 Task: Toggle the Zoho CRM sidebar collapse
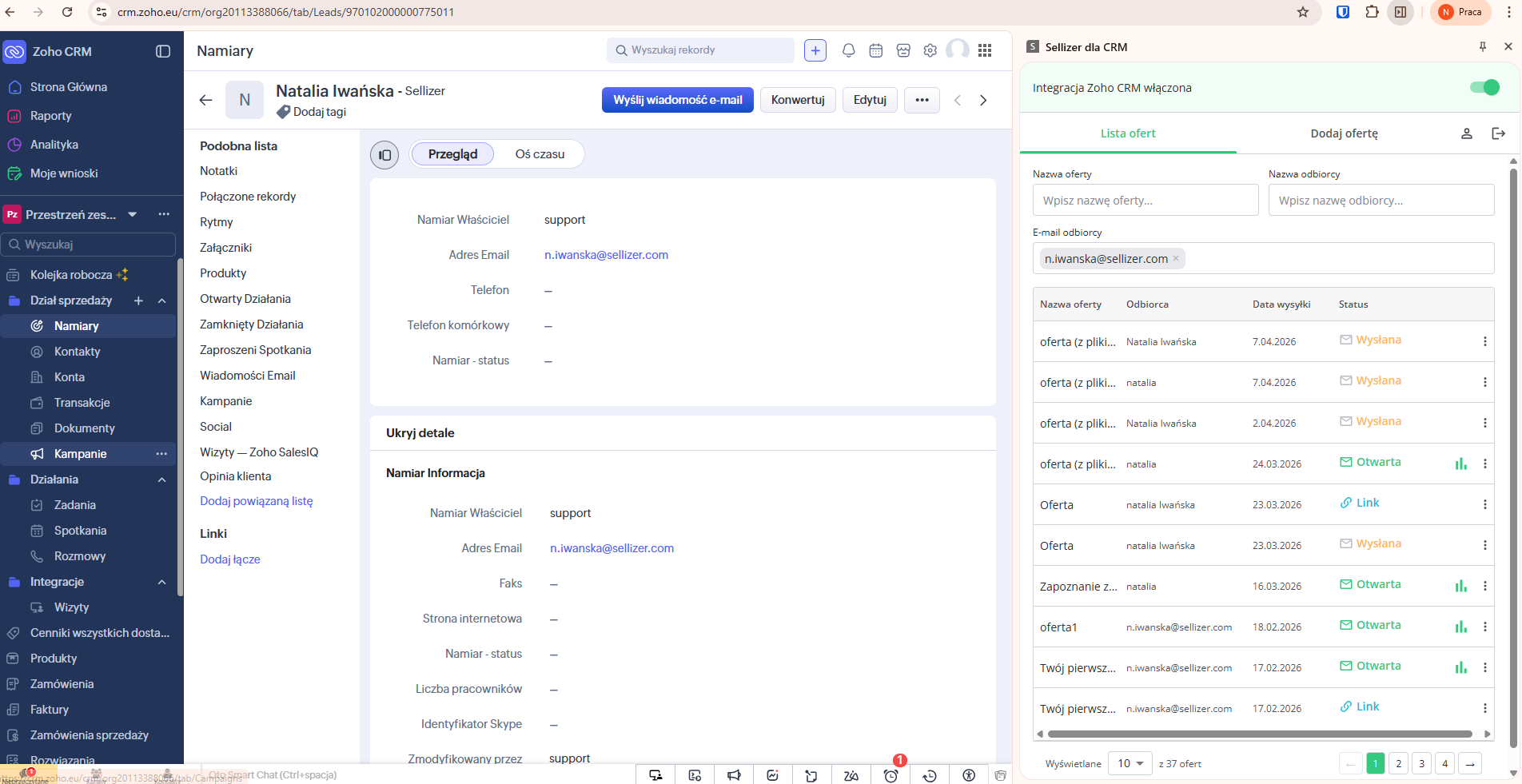[x=163, y=51]
